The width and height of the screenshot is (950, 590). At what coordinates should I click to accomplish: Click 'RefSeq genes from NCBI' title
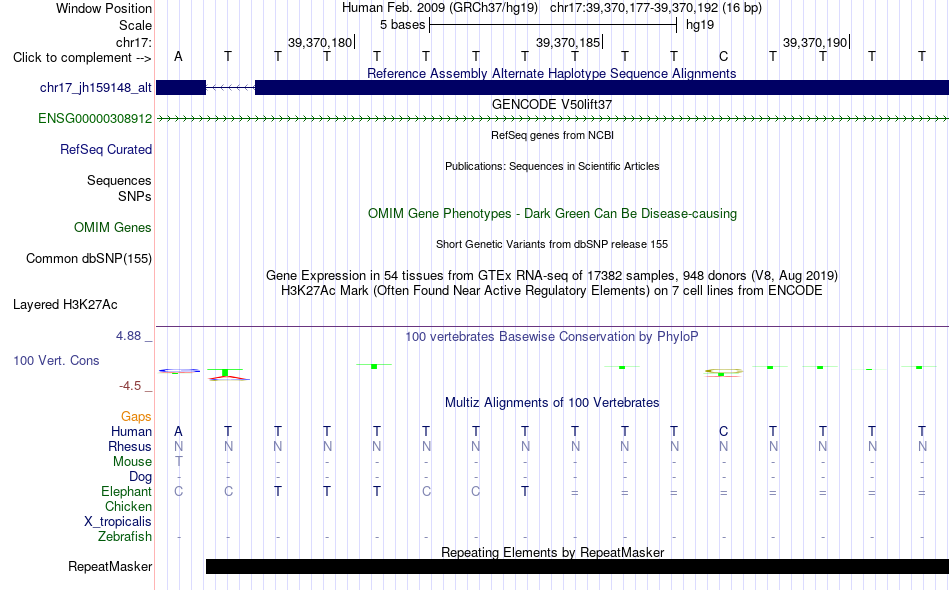click(552, 136)
